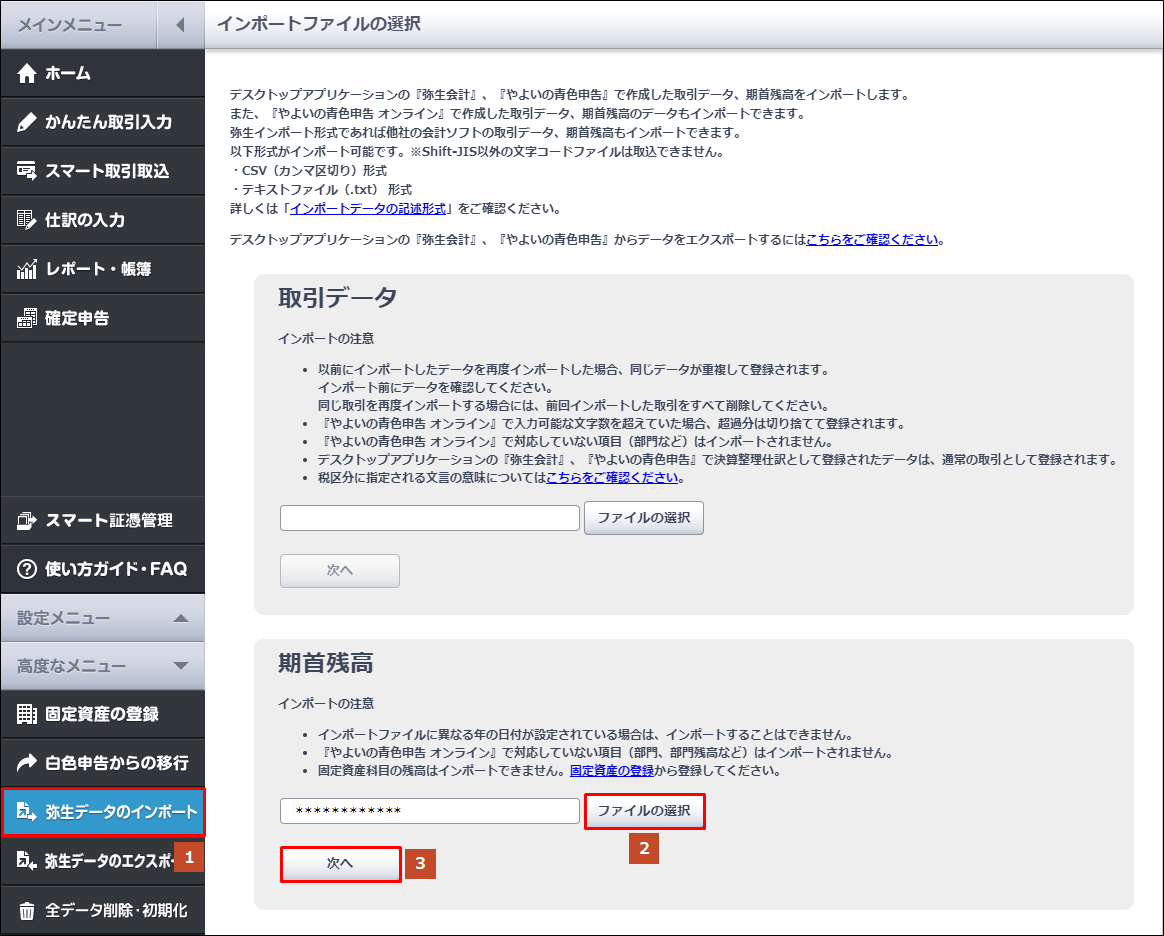Click the 期首残高 section heading
This screenshot has height=936, width=1164.
tap(326, 663)
